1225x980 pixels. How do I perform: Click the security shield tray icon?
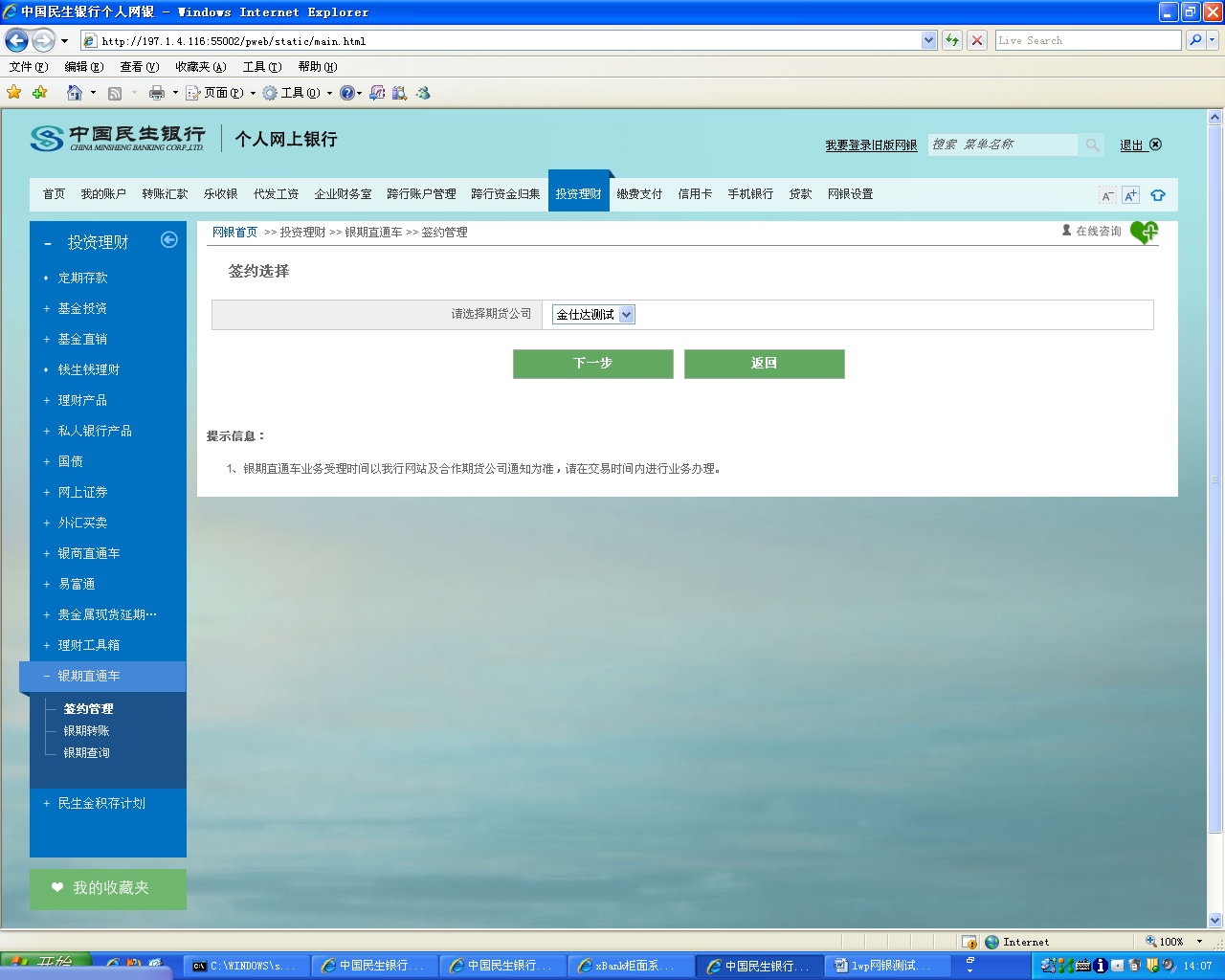[1152, 966]
